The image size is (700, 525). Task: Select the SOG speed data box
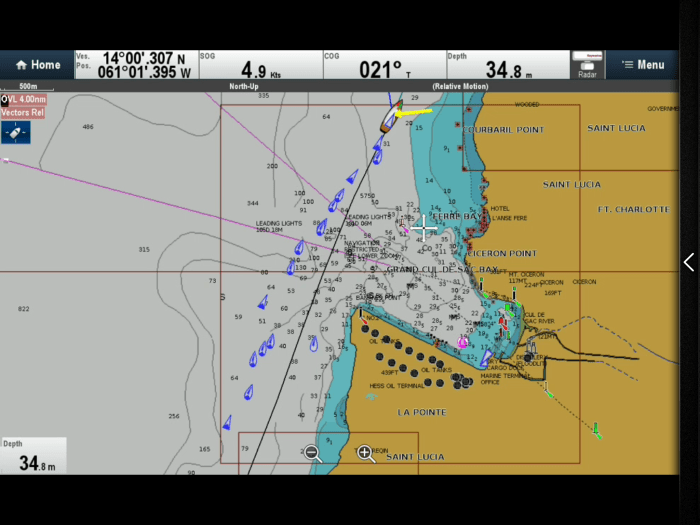pyautogui.click(x=259, y=65)
